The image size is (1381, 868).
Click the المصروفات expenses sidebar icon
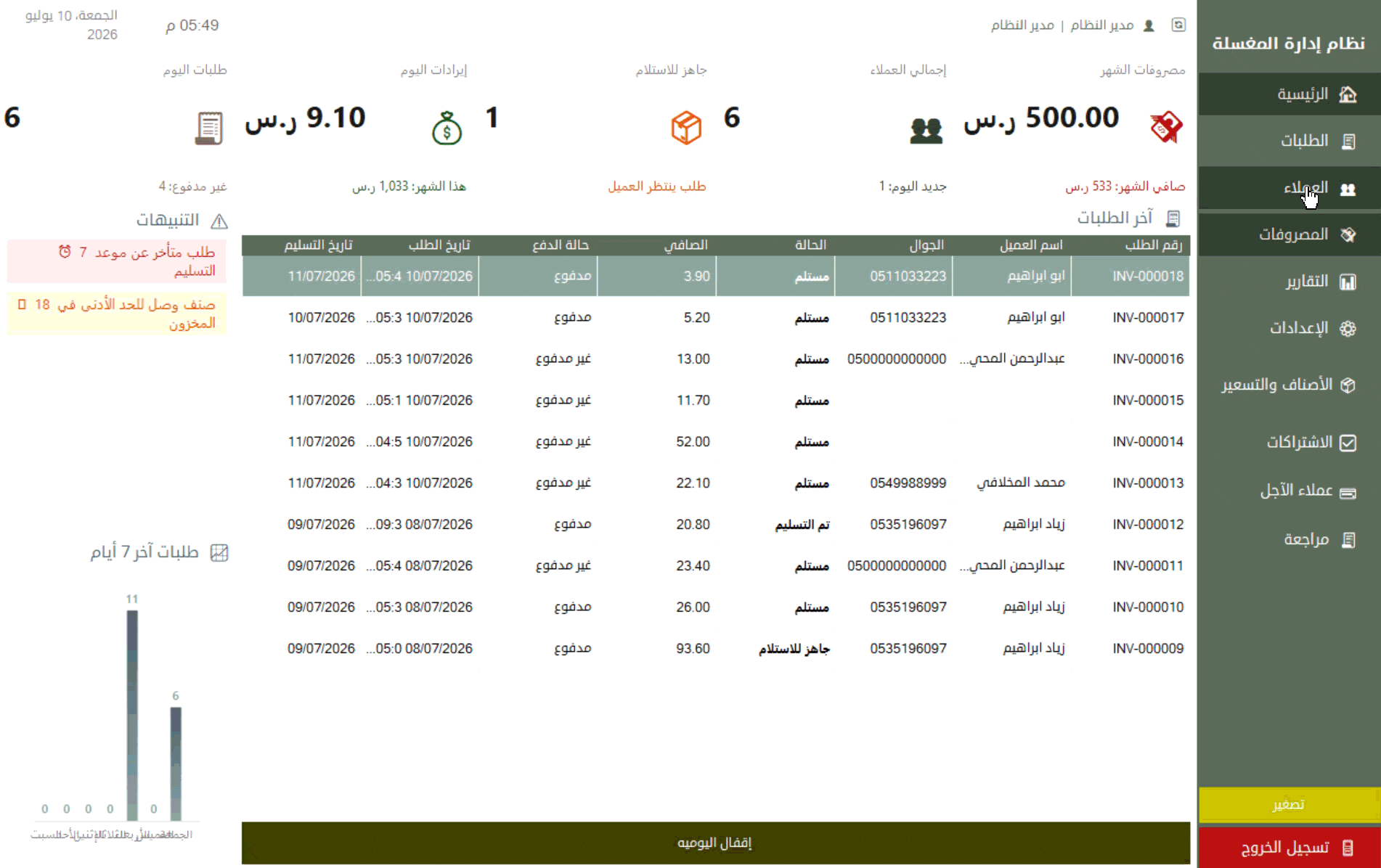[x=1348, y=235]
